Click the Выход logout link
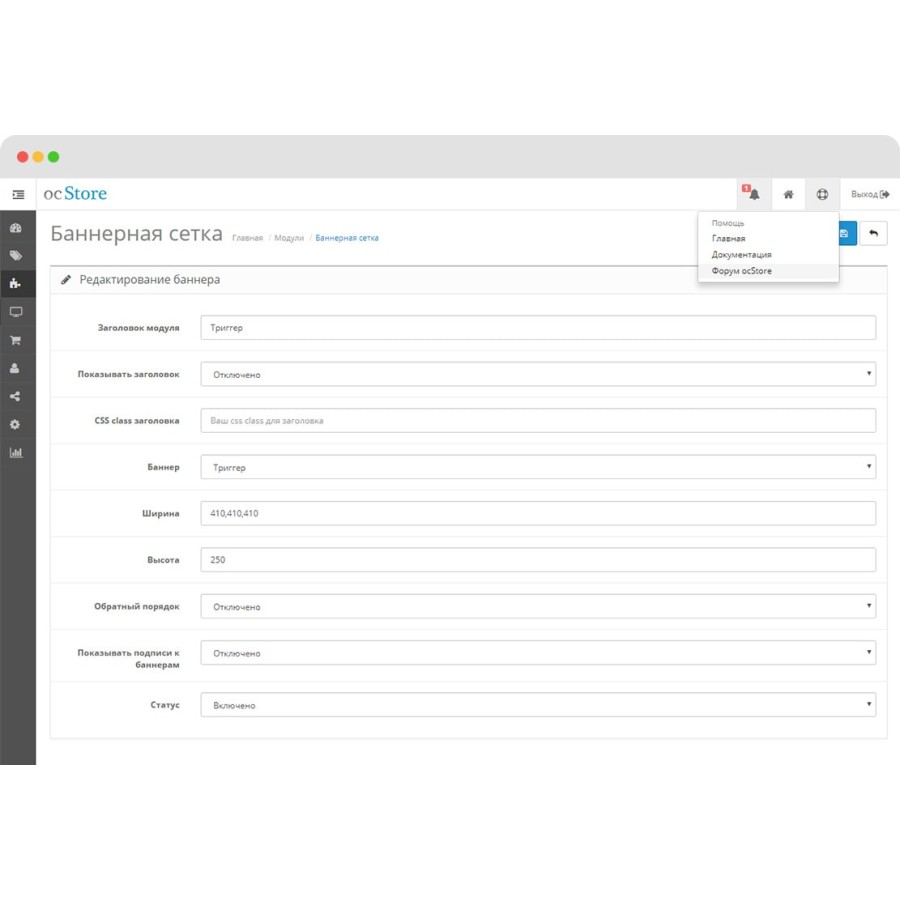Screen dimensions: 900x900 pos(870,195)
